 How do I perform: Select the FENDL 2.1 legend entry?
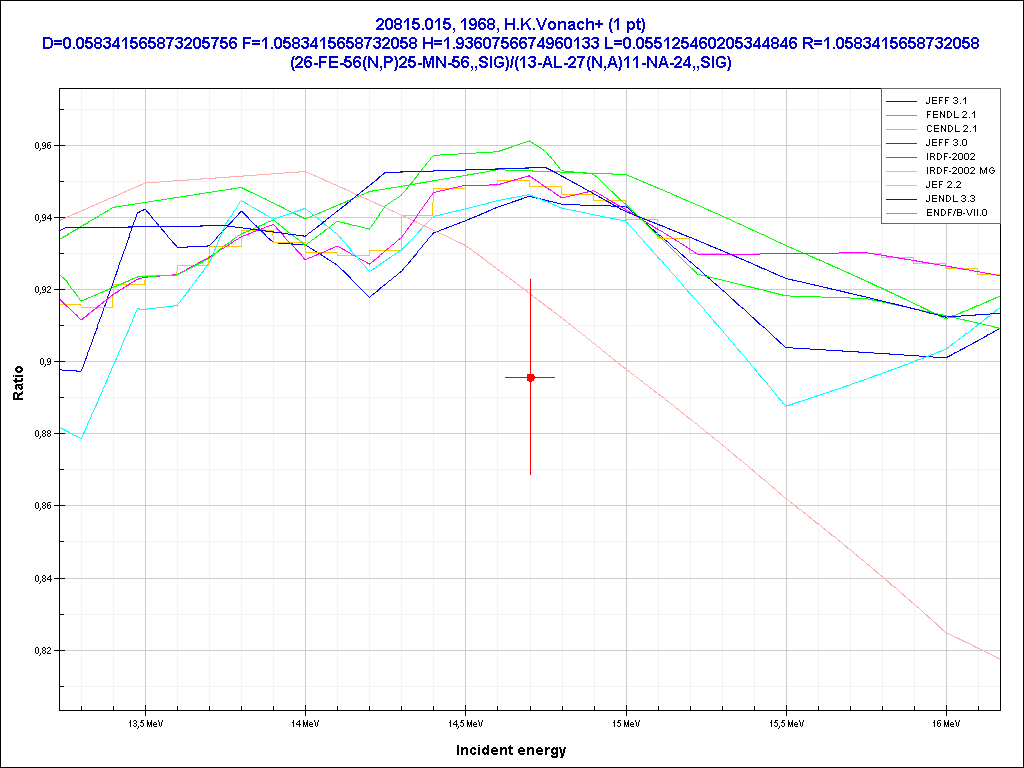click(946, 115)
